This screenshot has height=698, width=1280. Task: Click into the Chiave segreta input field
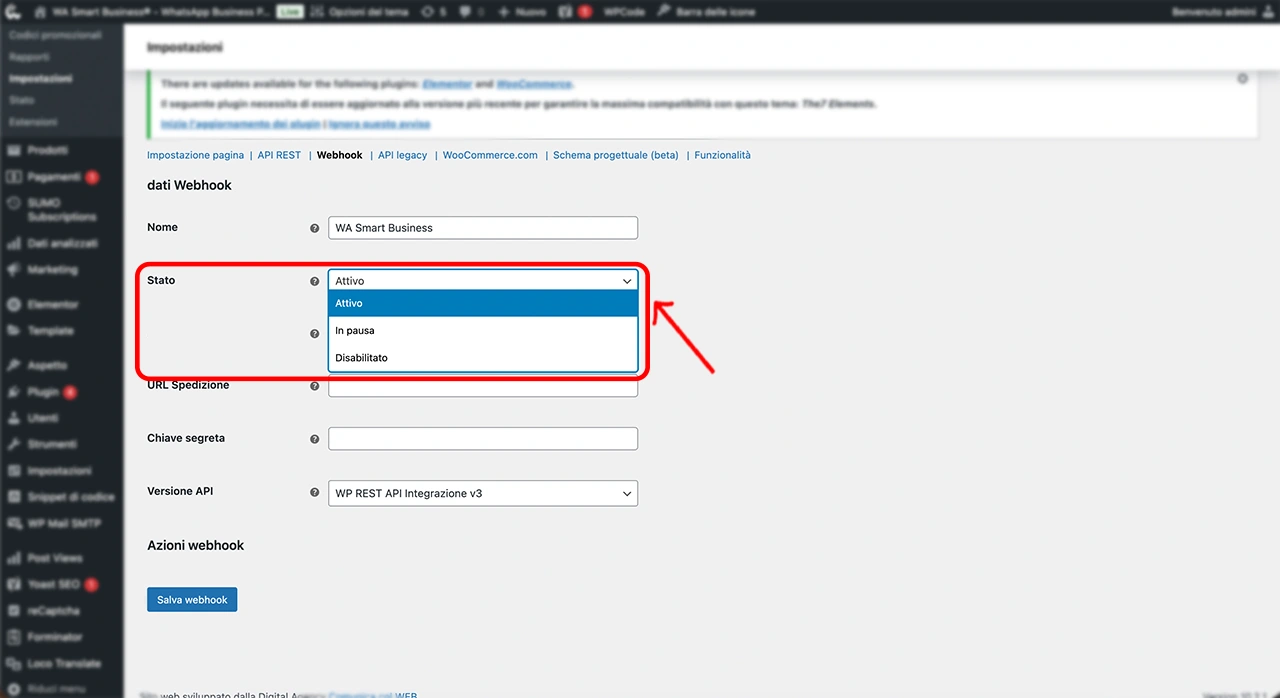482,438
